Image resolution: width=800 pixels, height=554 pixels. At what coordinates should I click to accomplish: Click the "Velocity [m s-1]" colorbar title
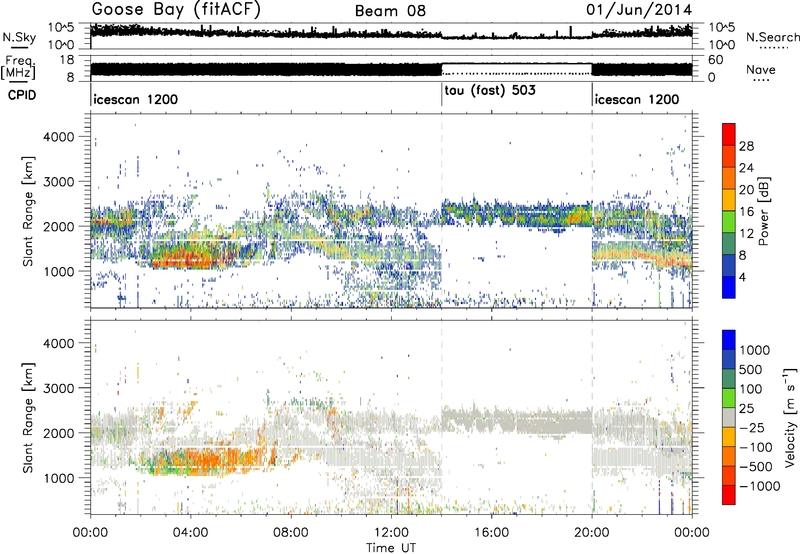(790, 417)
